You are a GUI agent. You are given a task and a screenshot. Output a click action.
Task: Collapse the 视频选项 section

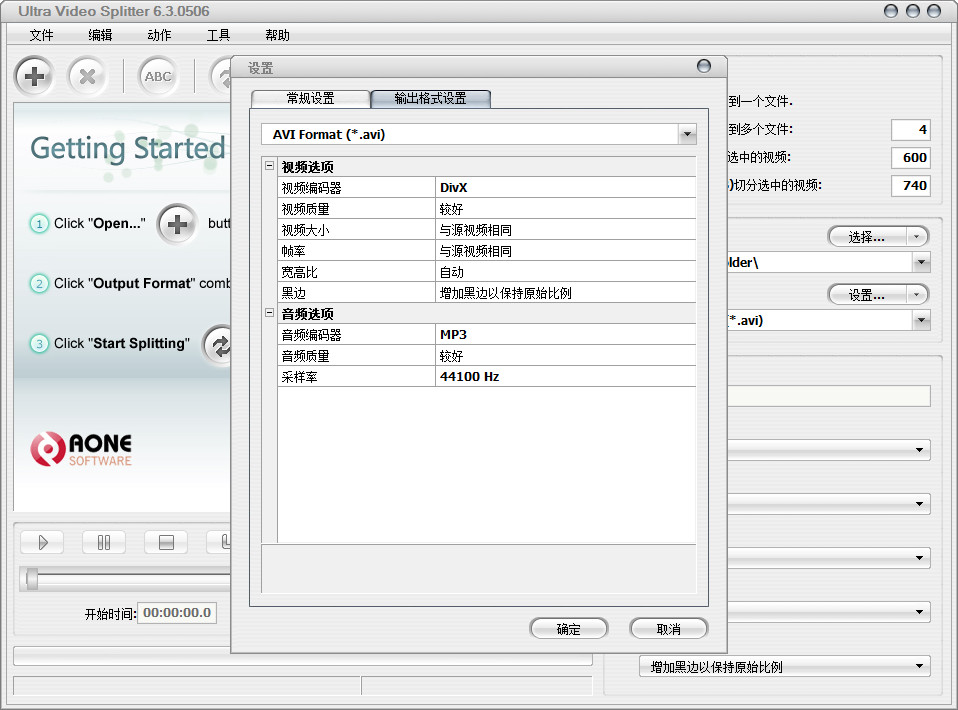[x=268, y=166]
